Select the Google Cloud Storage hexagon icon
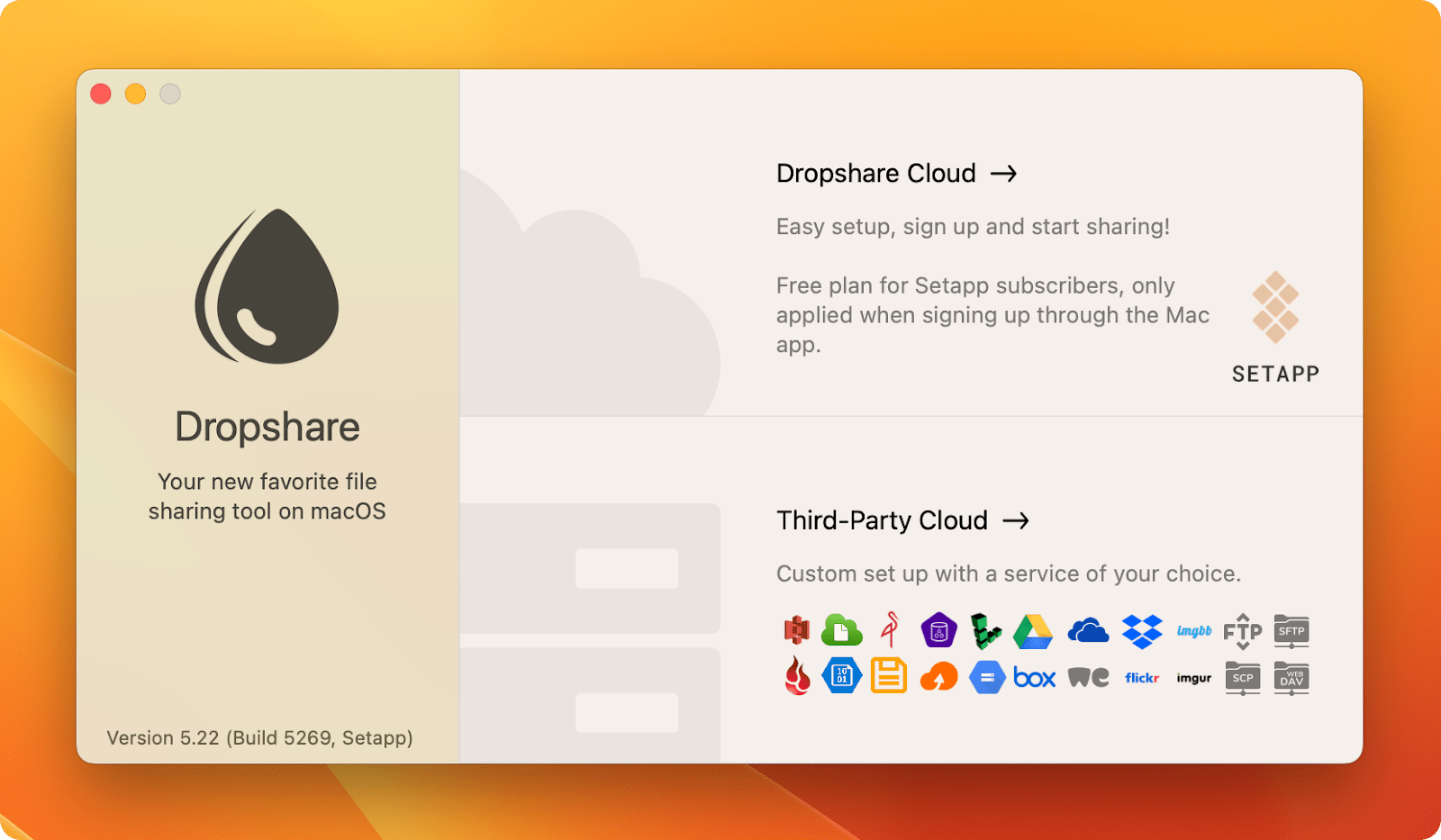The height and width of the screenshot is (840, 1441). 987,678
